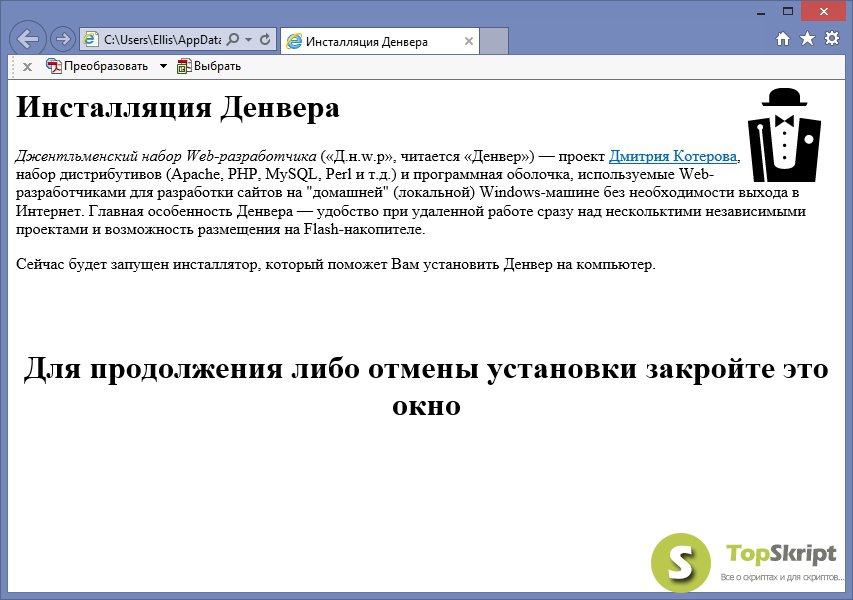Expand the address bar dropdown arrow
The width and height of the screenshot is (853, 600).
(249, 40)
